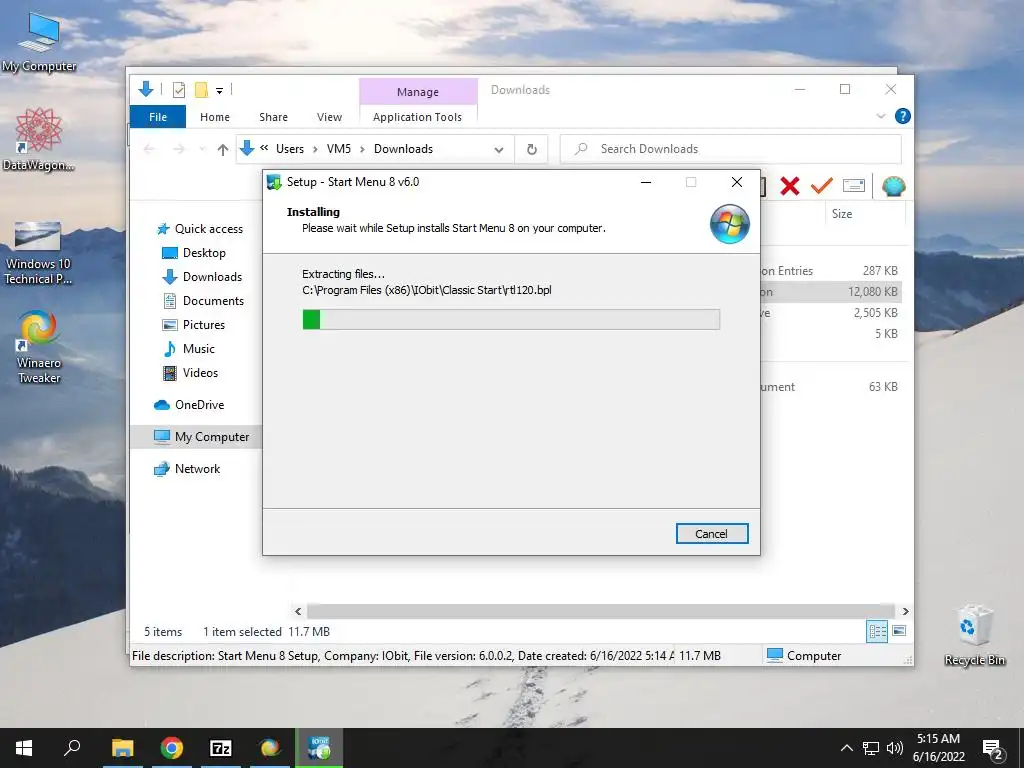Click the rename box toolbar icon

click(854, 186)
